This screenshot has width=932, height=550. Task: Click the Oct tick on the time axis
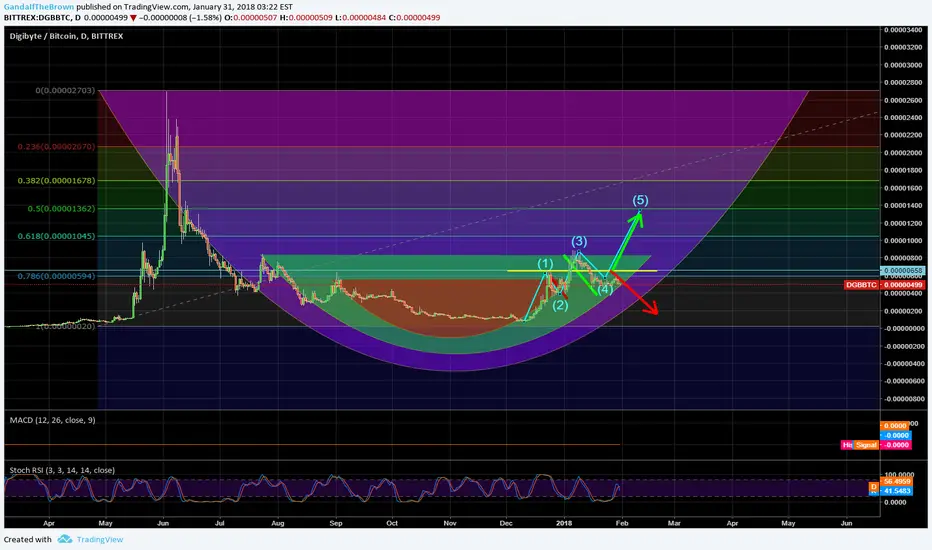click(x=392, y=523)
